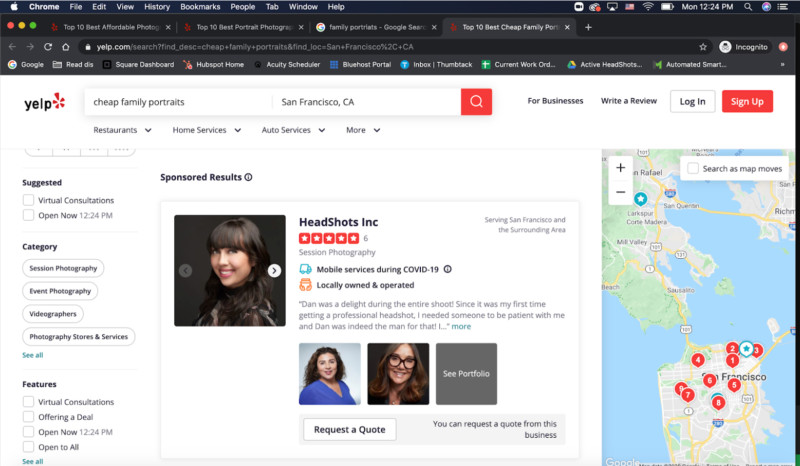Show next HeadShots Inc photo
800x466 pixels.
pos(274,271)
